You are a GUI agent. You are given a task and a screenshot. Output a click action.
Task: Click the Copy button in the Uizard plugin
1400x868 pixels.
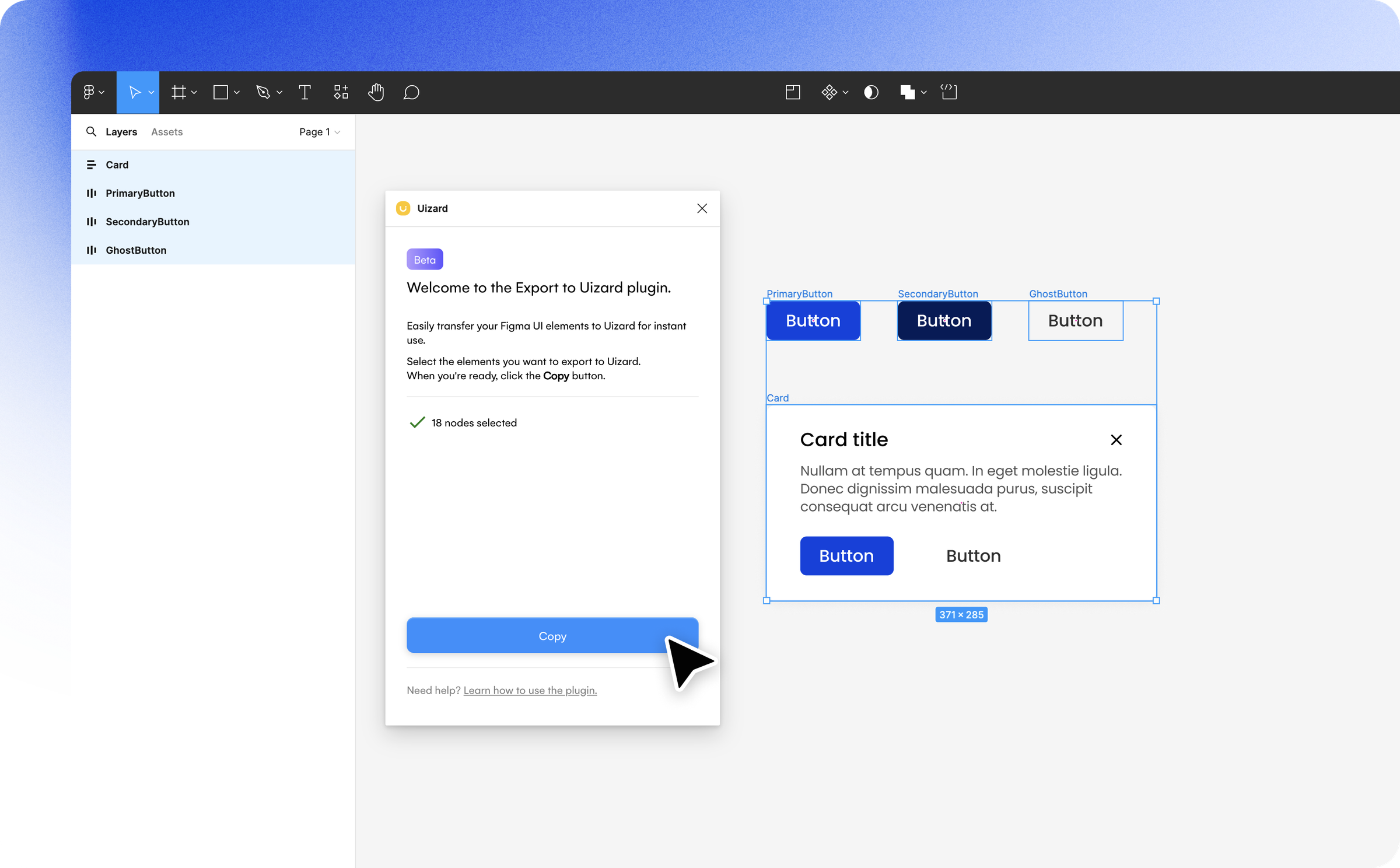tap(552, 635)
